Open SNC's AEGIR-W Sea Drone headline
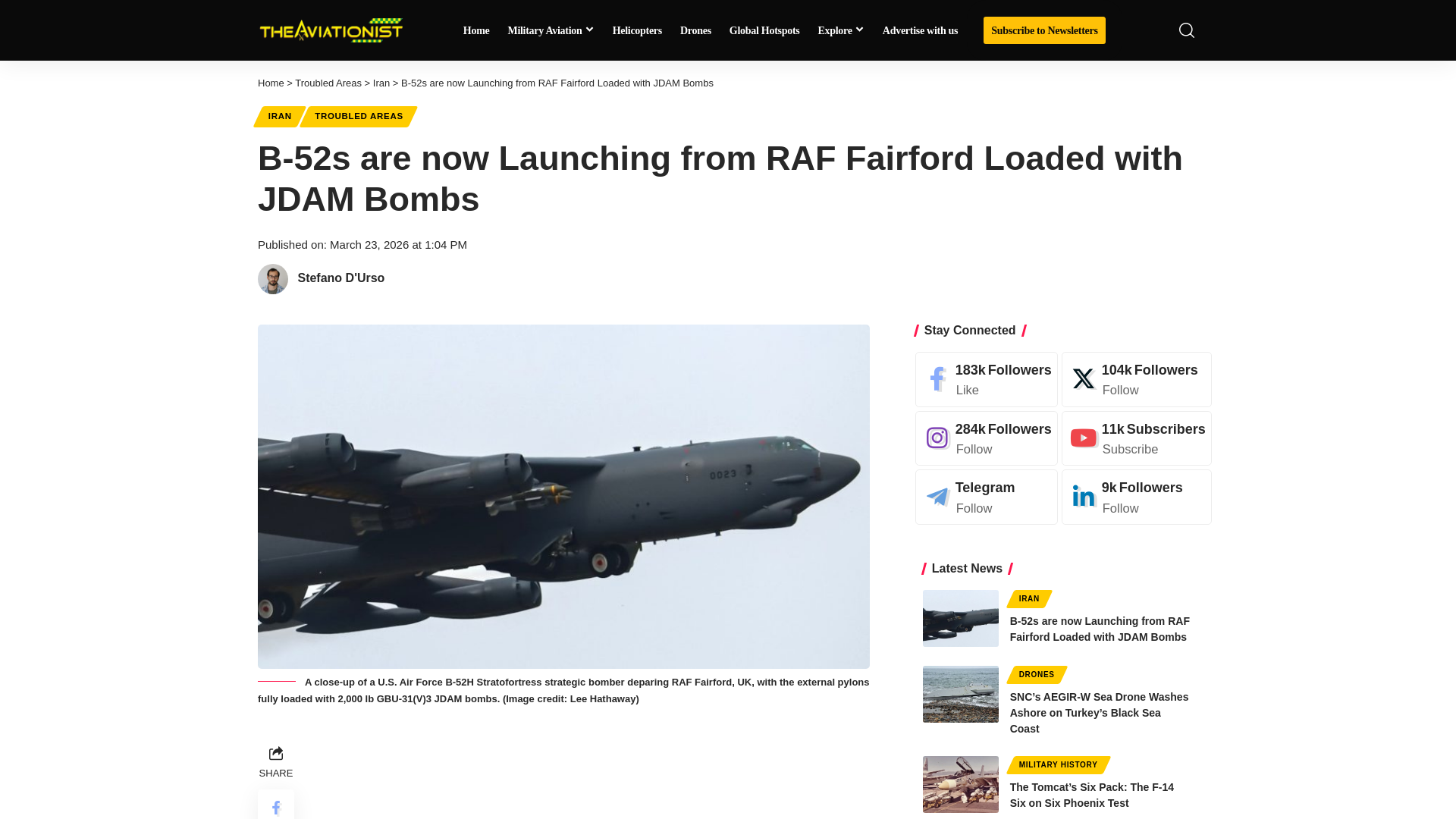Screen dimensions: 1456x819 pyautogui.click(x=1100, y=713)
